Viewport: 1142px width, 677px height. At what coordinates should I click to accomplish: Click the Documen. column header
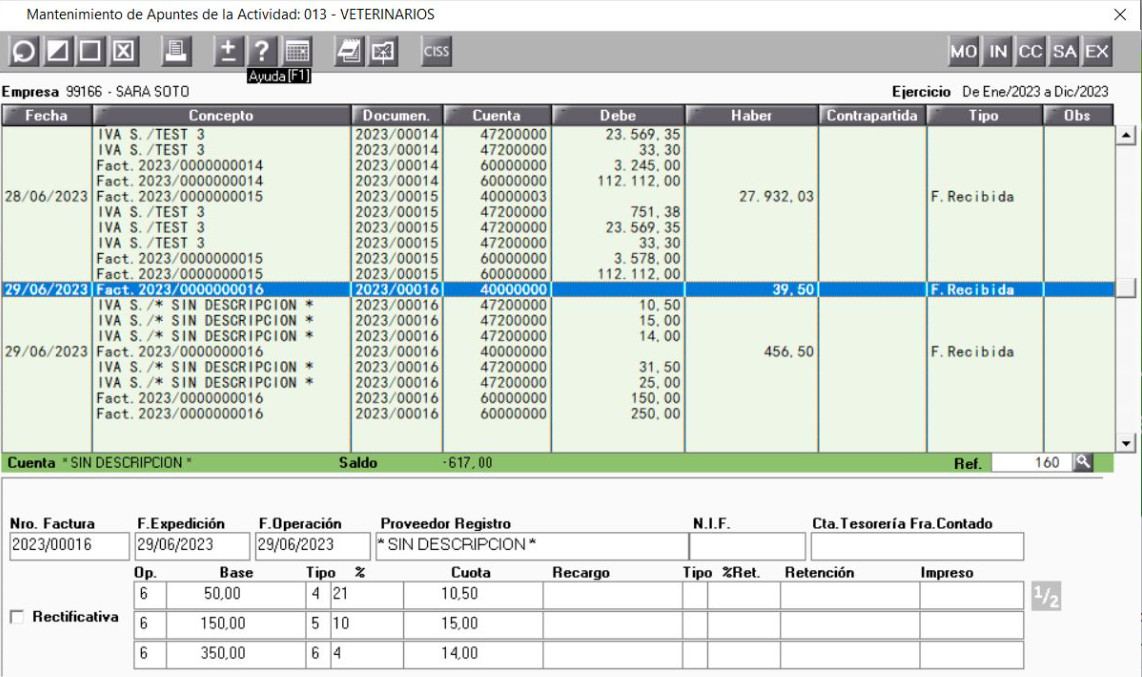[397, 115]
